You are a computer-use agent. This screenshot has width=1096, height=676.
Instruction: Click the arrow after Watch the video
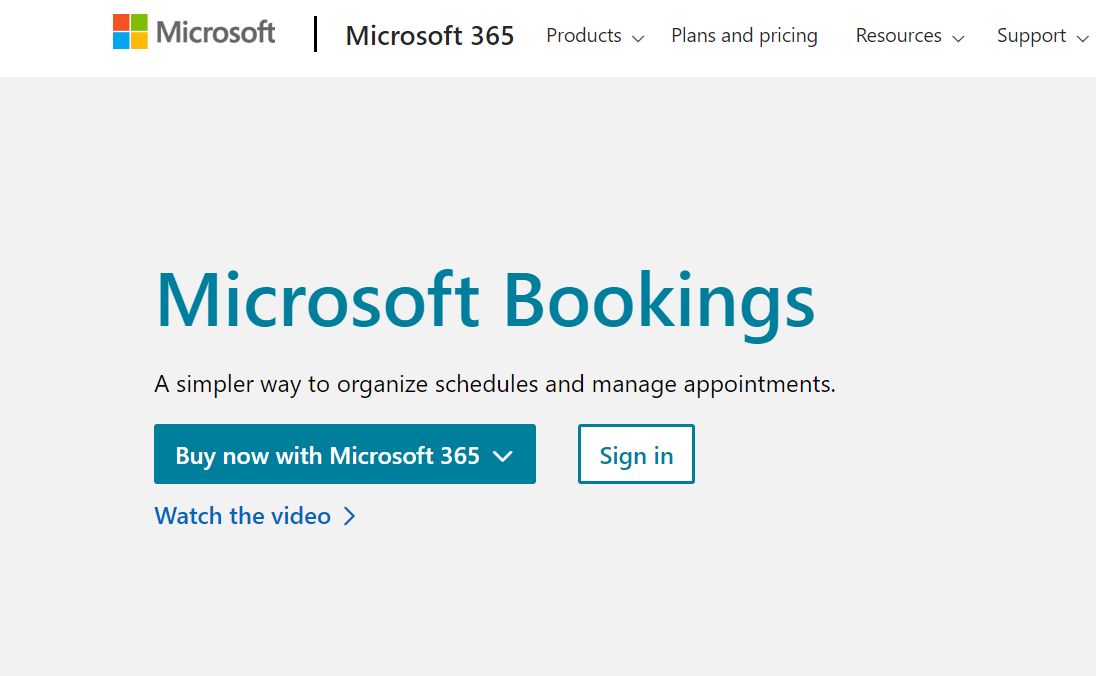(349, 516)
